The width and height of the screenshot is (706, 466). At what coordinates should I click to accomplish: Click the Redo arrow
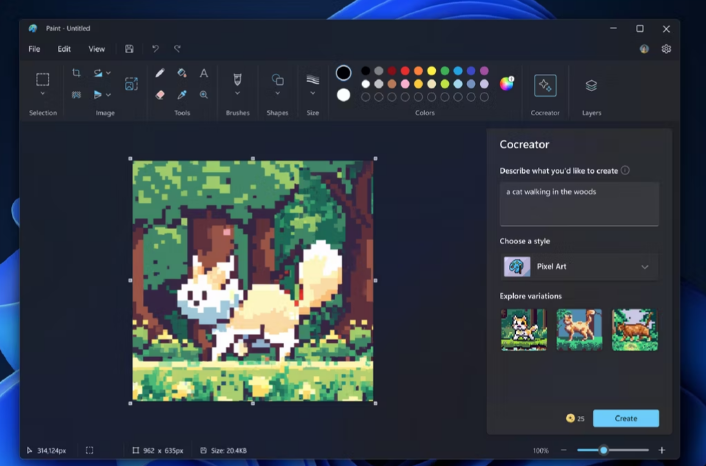pos(177,49)
